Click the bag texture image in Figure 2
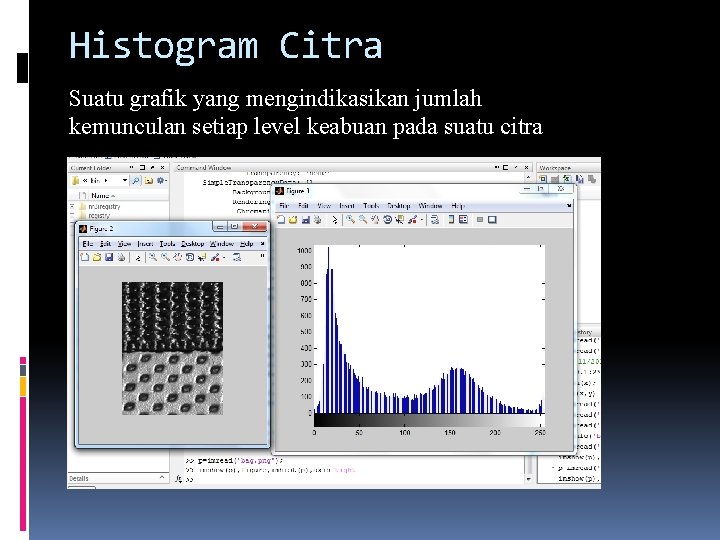720x540 pixels. tap(172, 348)
